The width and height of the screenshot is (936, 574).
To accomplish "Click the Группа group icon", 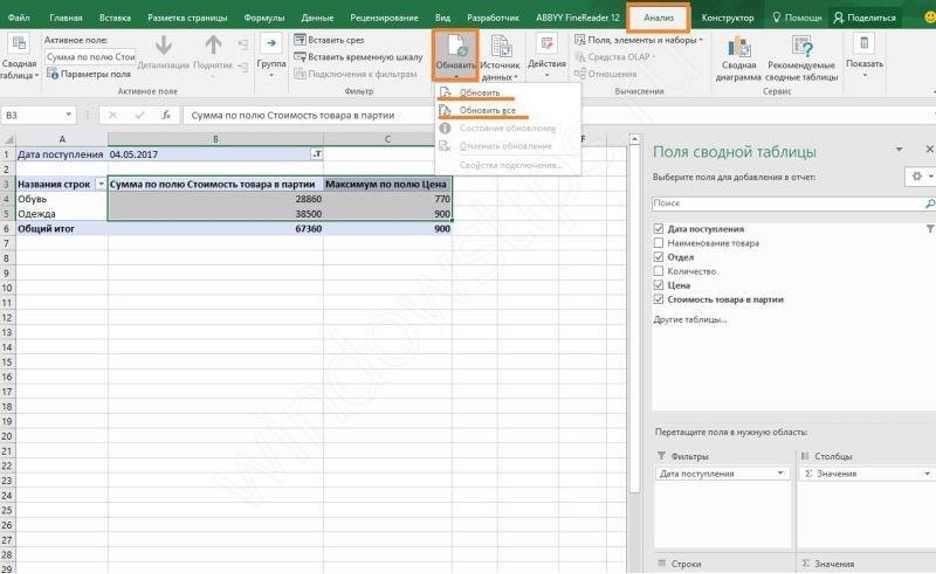I will pos(271,42).
